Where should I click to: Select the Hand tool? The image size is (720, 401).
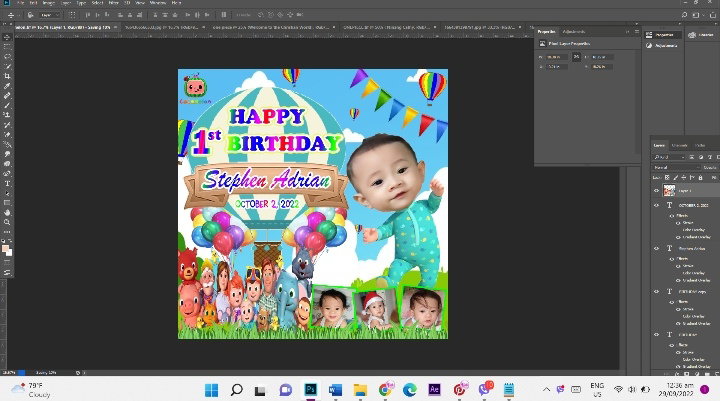pos(7,212)
